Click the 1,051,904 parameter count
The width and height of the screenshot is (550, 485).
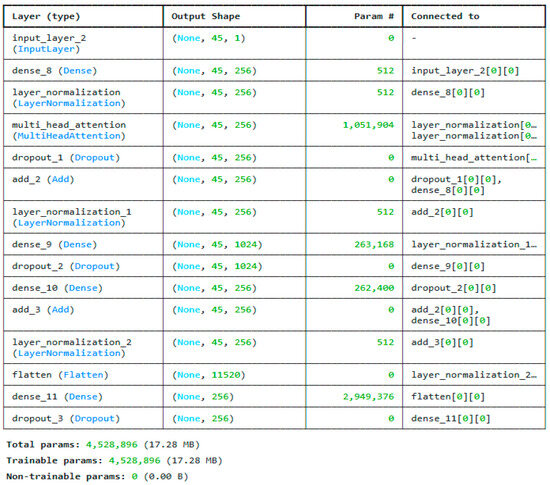(368, 125)
